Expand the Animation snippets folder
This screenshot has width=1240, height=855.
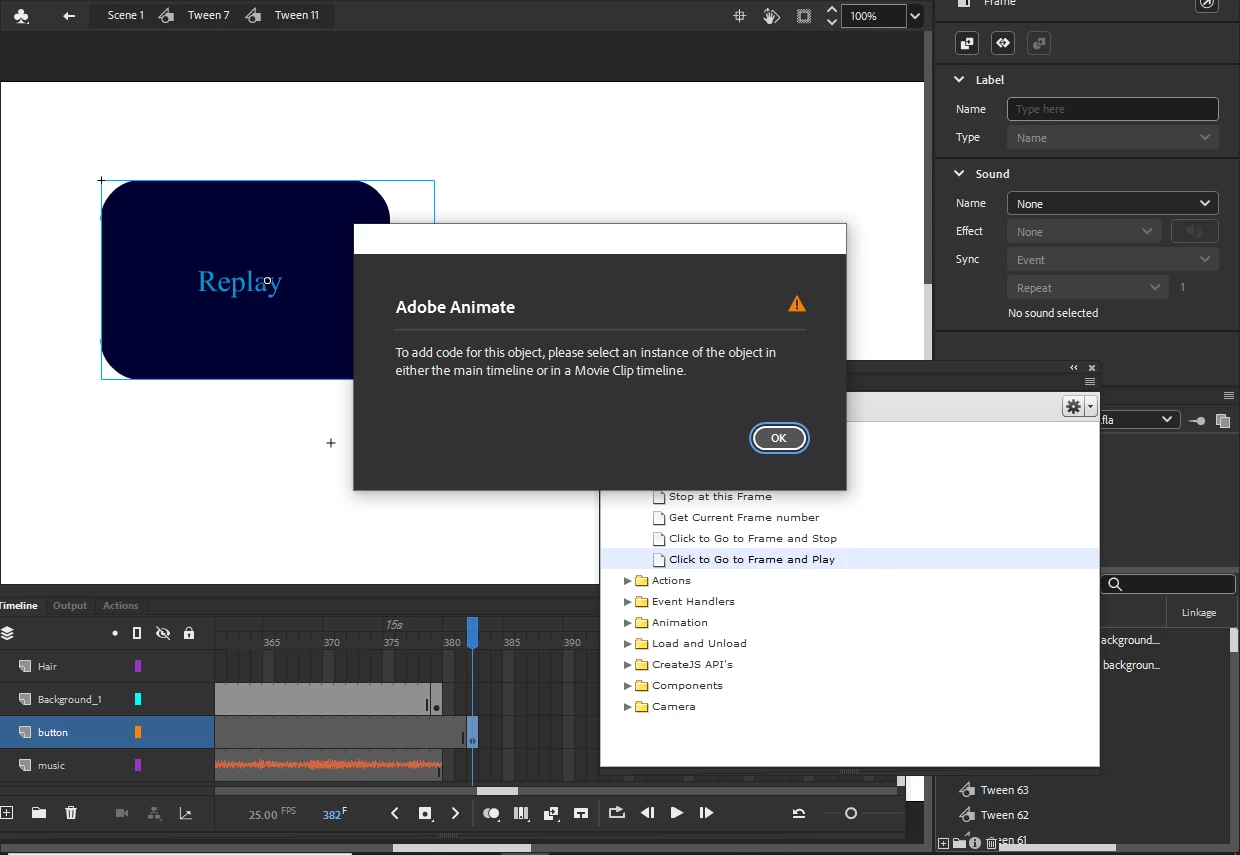[x=628, y=622]
